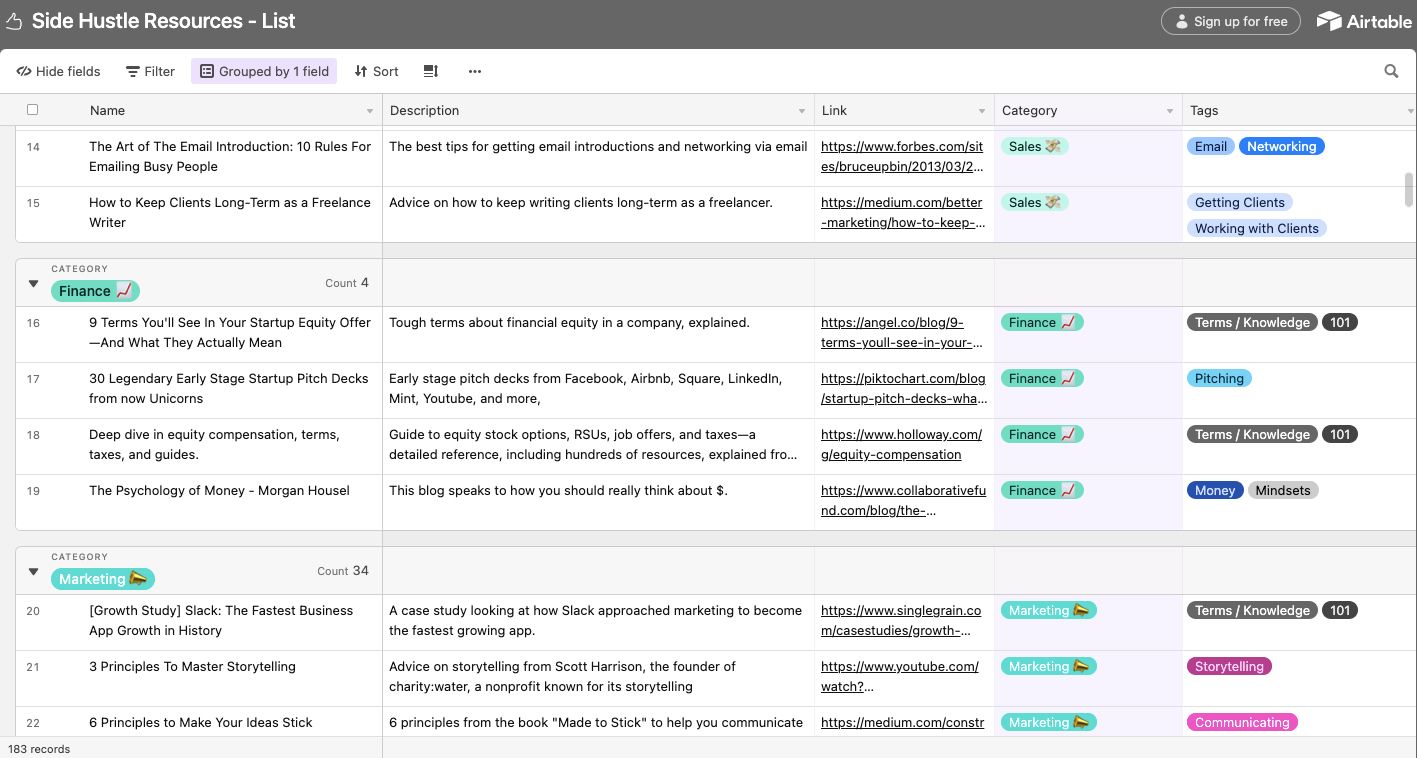Open the Category column dropdown arrow
This screenshot has height=758, width=1417.
[x=1170, y=111]
